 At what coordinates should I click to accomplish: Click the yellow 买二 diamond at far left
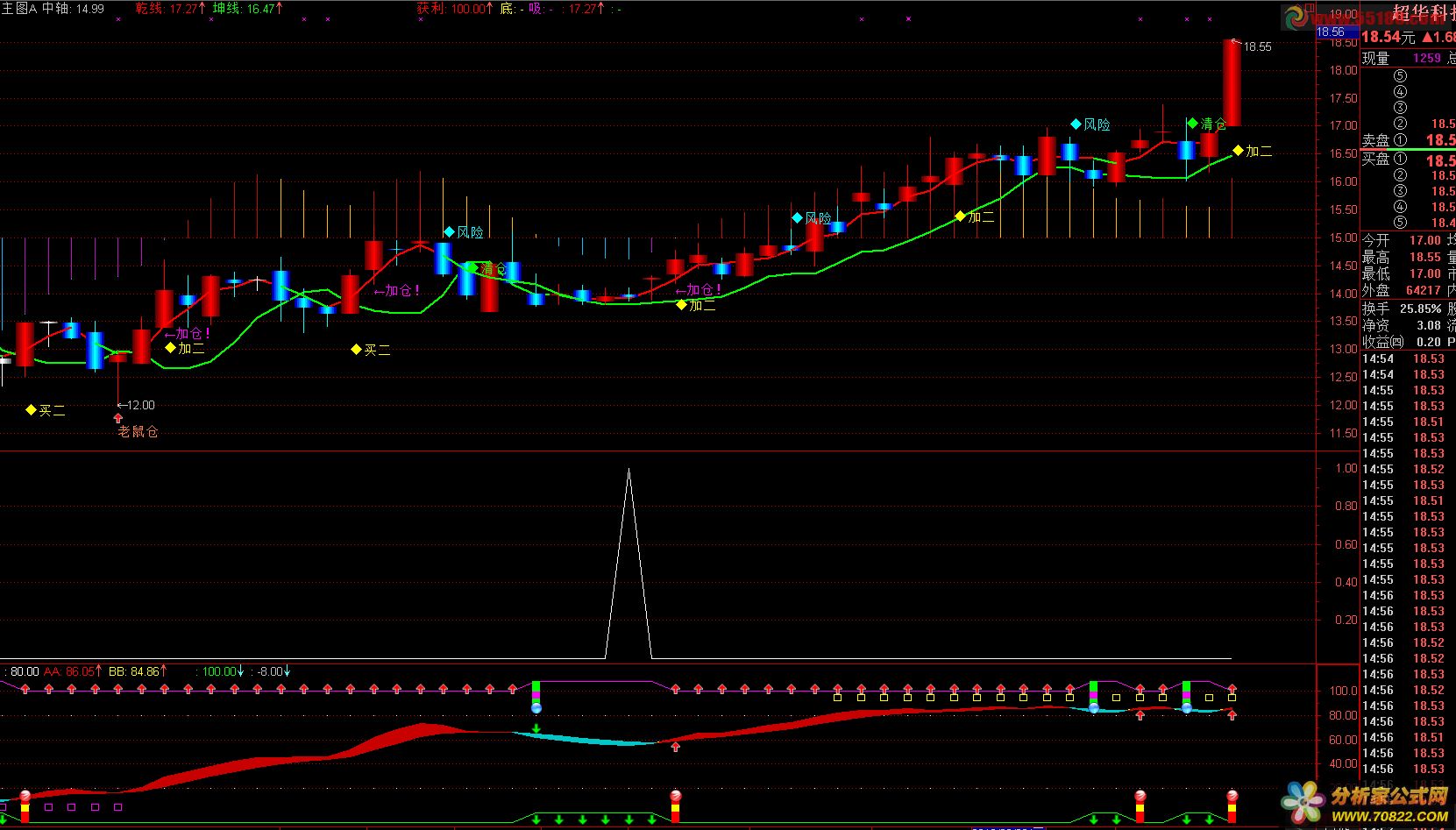[31, 409]
